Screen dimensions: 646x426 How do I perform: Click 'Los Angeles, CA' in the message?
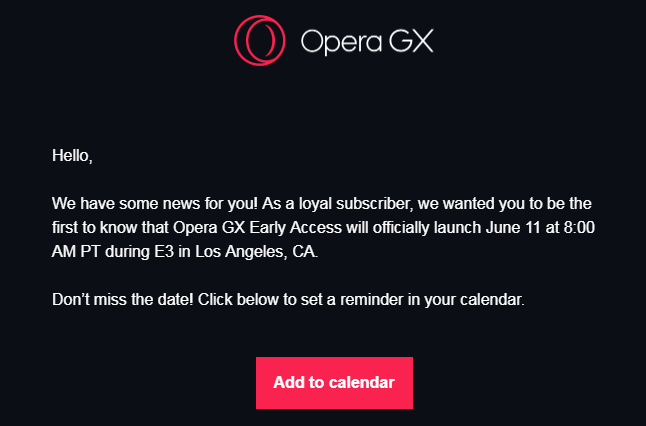(256, 252)
